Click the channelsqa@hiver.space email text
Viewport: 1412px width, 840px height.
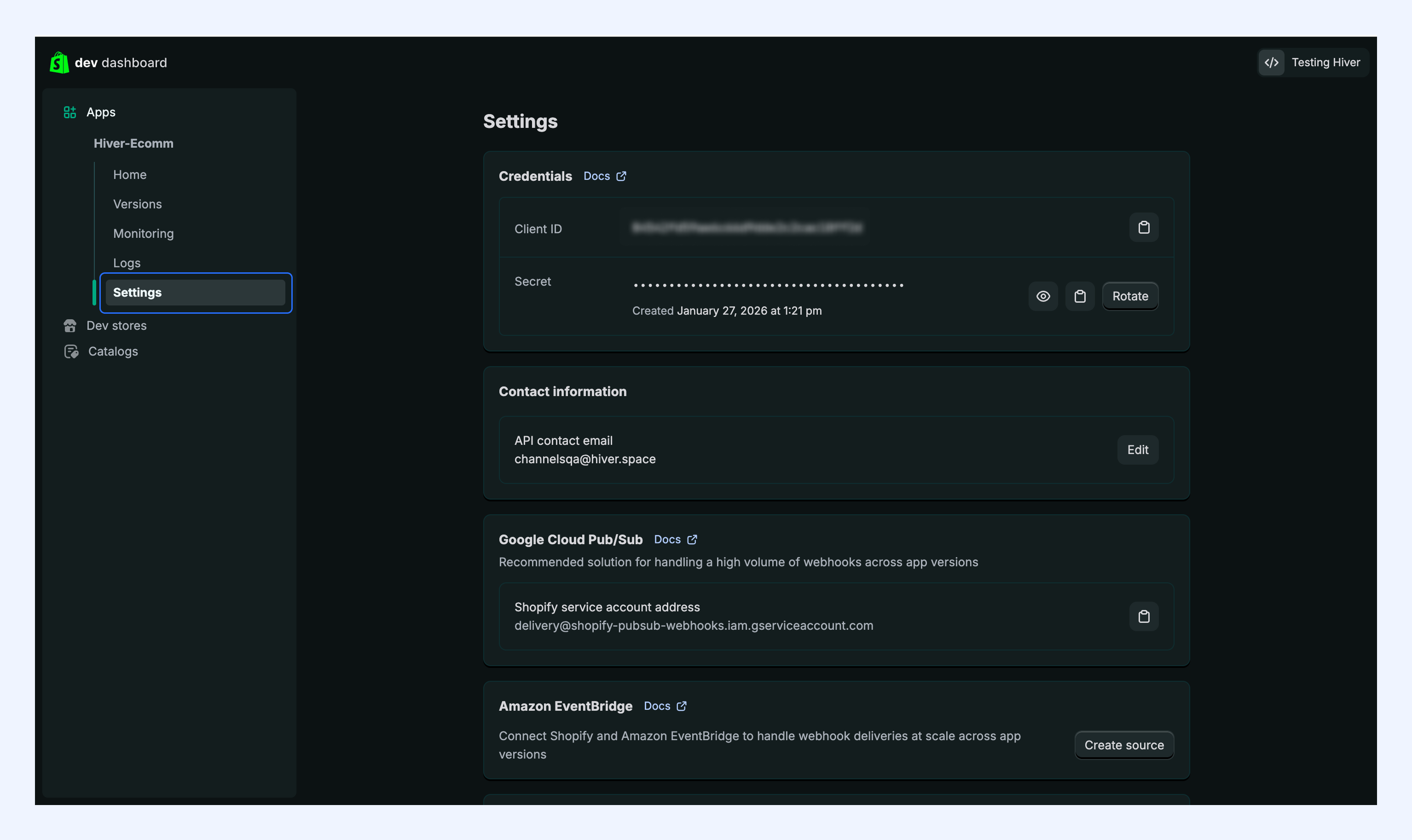585,459
